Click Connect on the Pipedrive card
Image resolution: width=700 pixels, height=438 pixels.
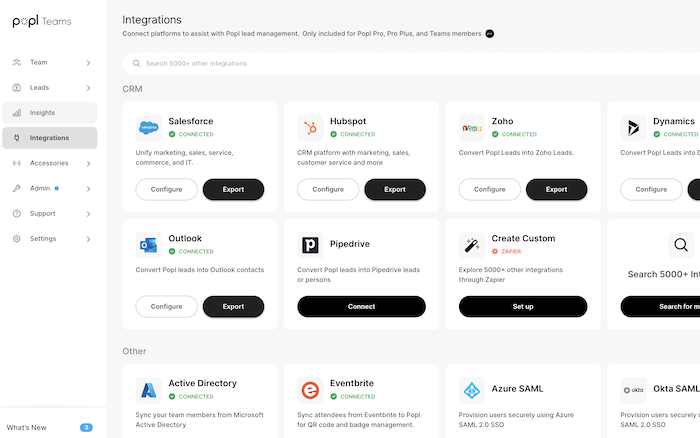coord(362,307)
